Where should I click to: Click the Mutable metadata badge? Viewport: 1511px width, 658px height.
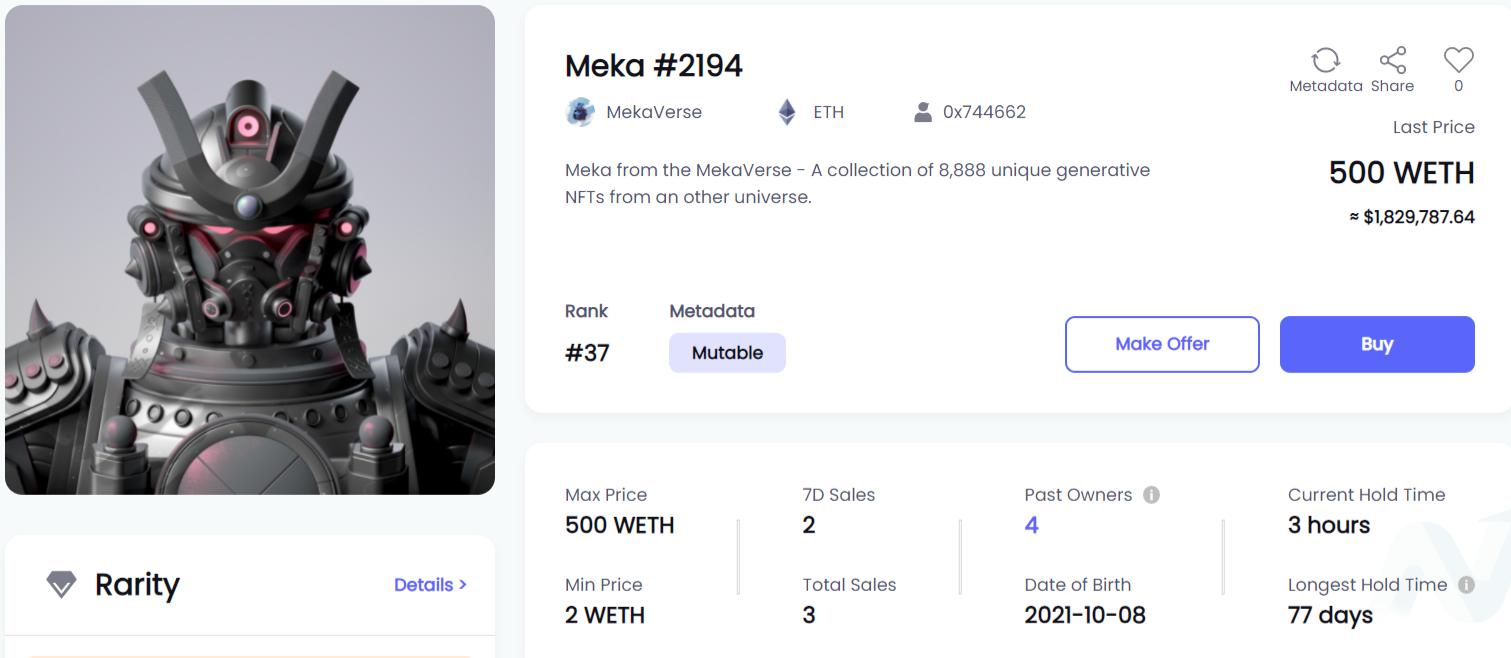[x=727, y=352]
